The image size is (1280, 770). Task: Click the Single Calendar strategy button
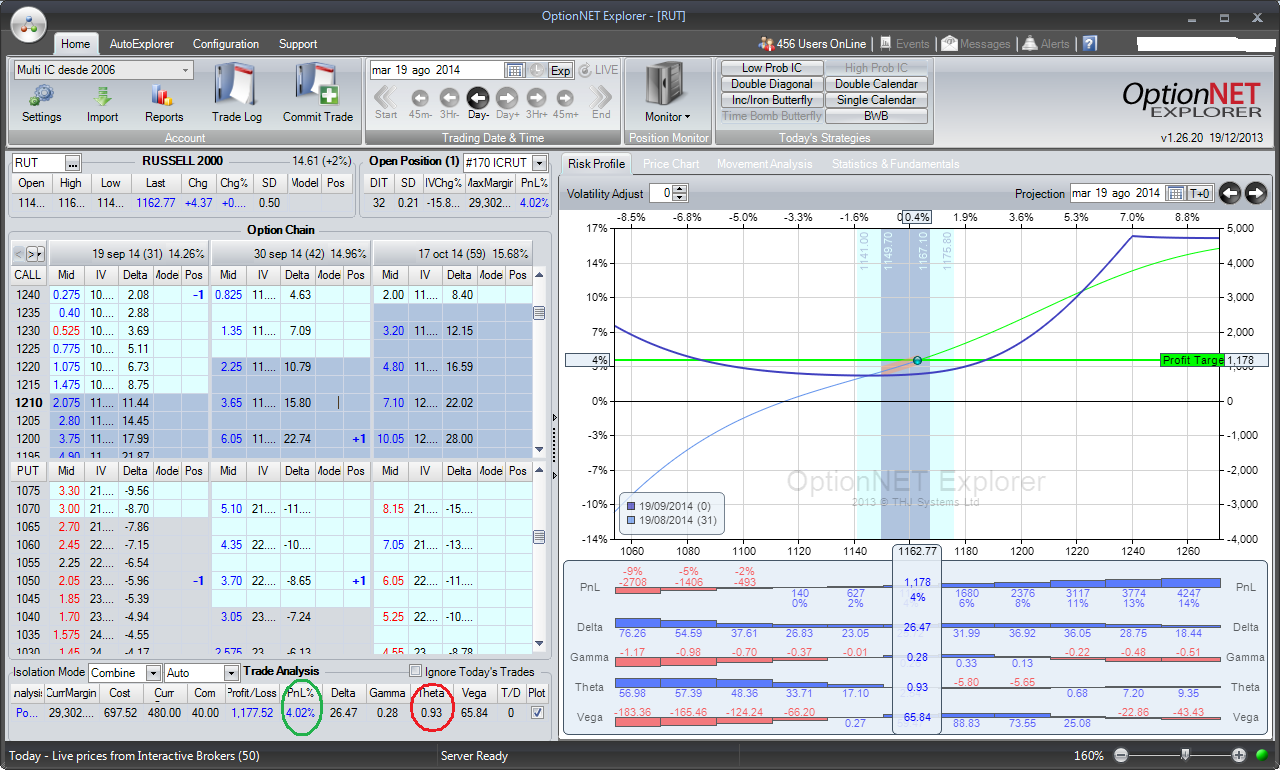click(876, 100)
